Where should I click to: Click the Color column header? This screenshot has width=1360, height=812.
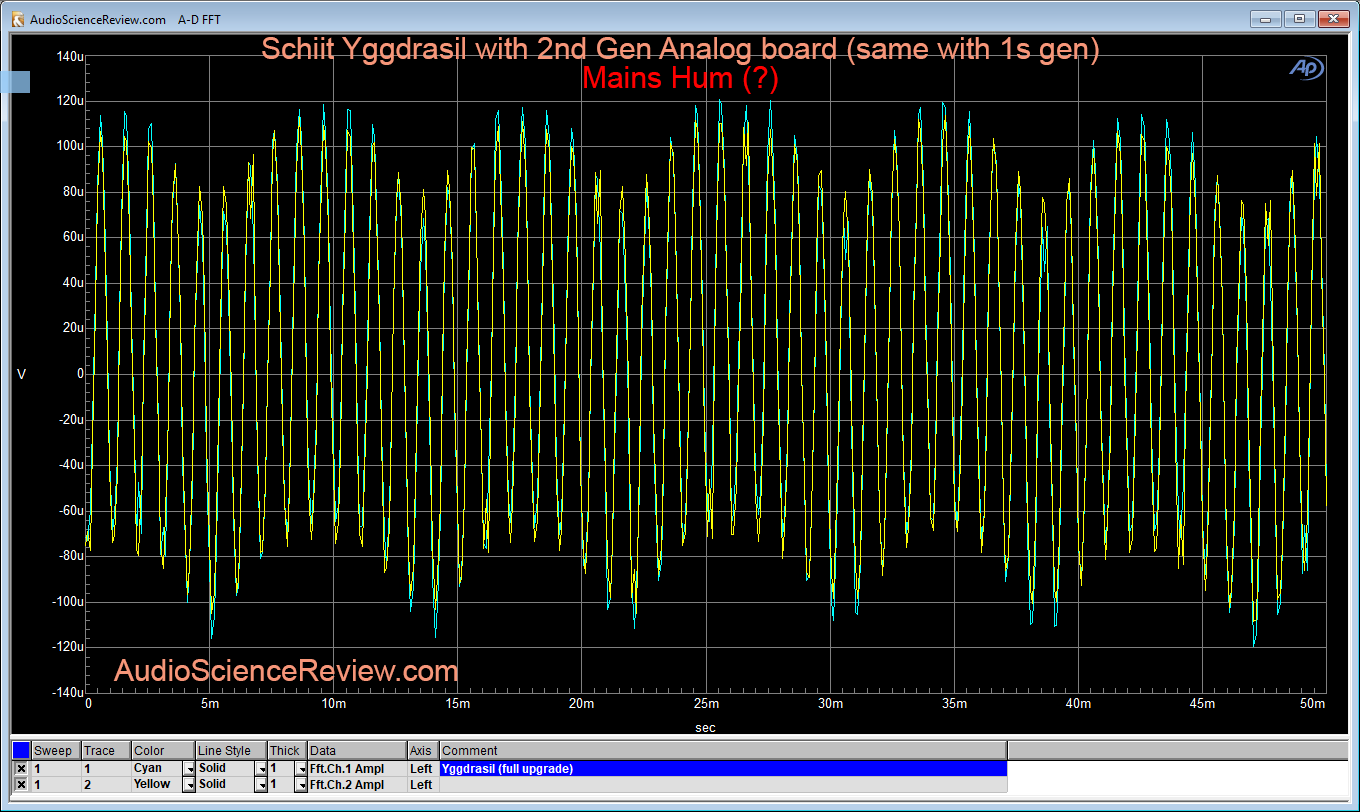[x=163, y=751]
